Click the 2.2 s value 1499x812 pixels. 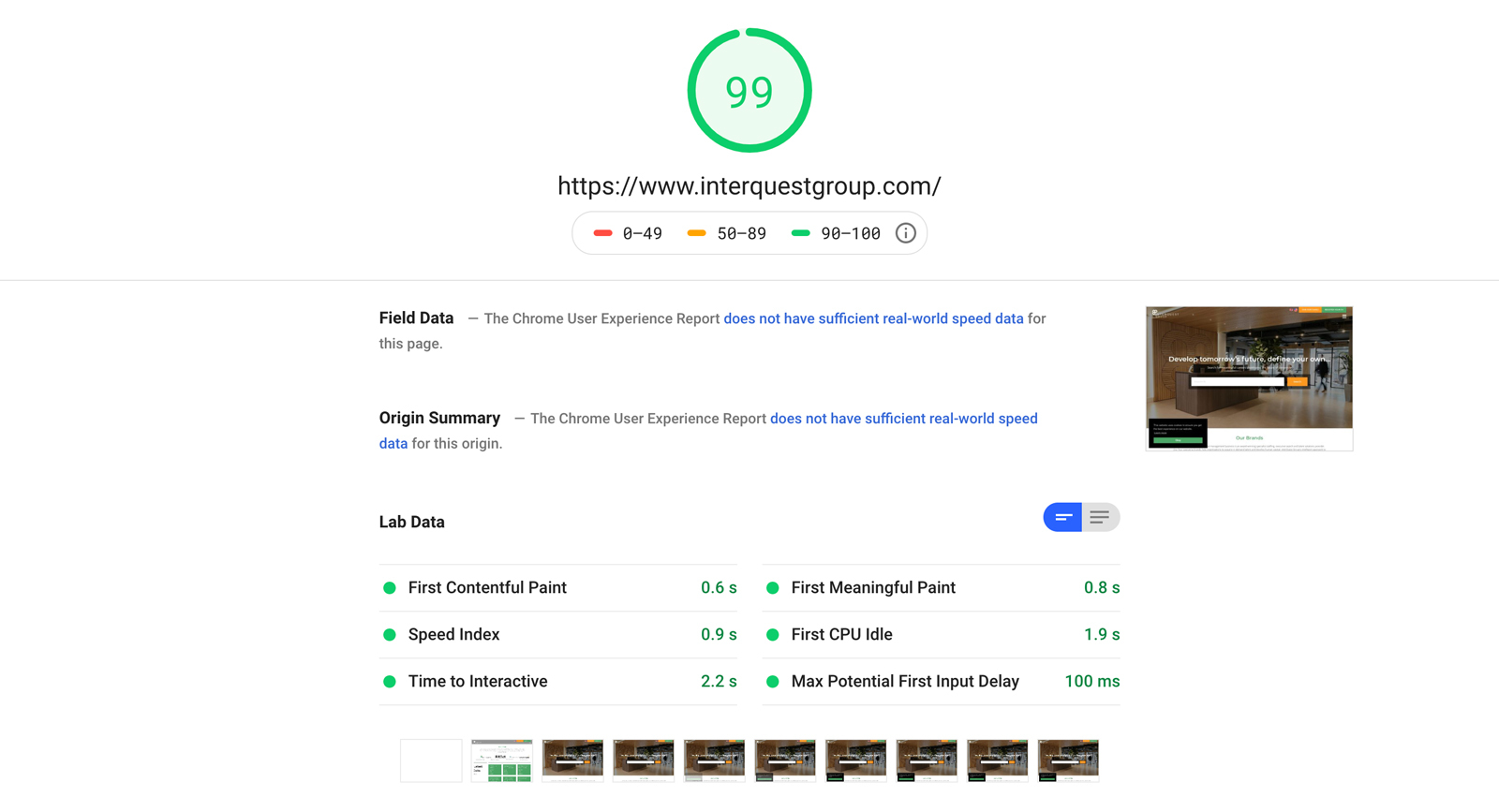(719, 682)
